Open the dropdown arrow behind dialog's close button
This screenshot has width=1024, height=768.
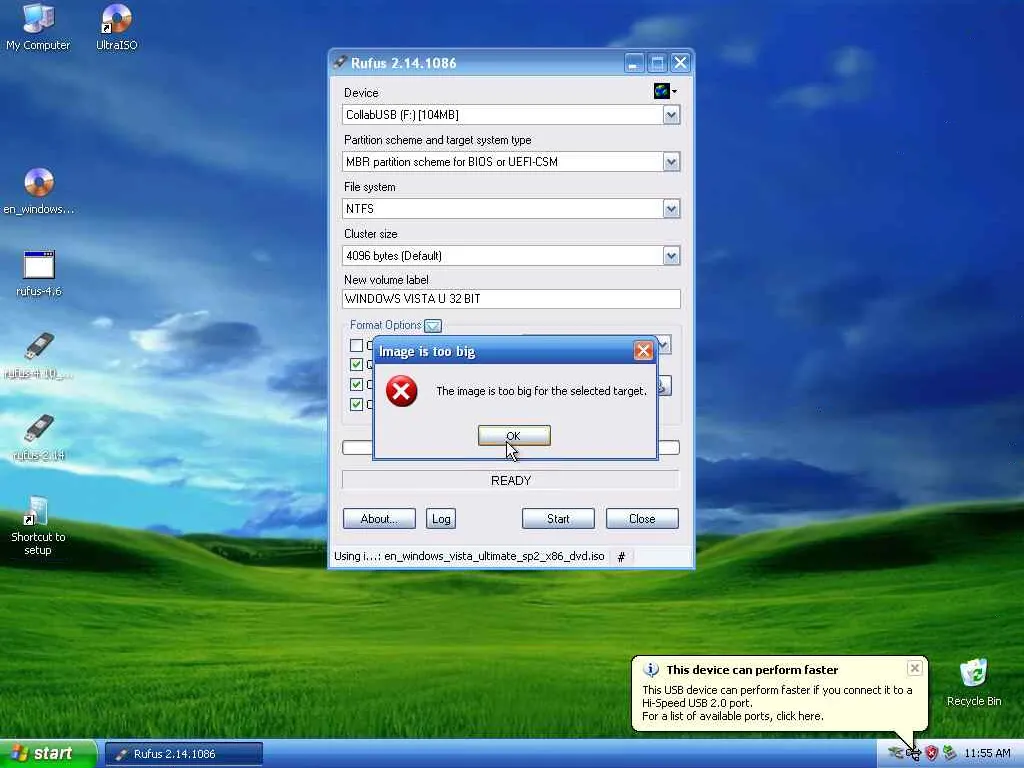pos(664,345)
